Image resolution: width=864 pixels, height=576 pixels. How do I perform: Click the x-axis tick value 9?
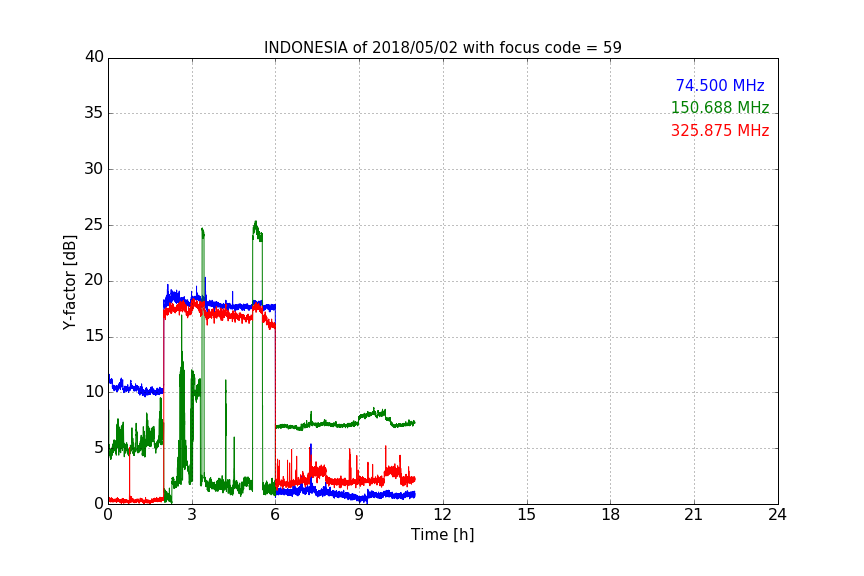point(359,515)
